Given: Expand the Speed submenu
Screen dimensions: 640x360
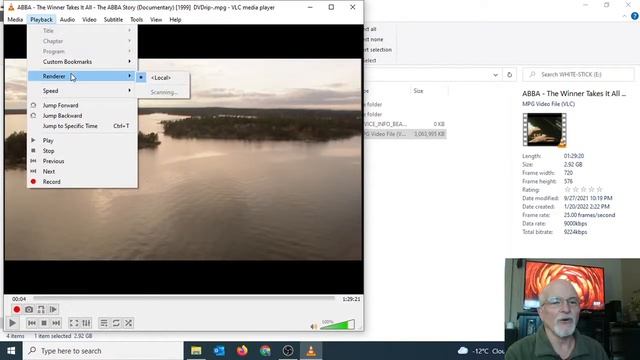Looking at the screenshot, I should pyautogui.click(x=82, y=91).
